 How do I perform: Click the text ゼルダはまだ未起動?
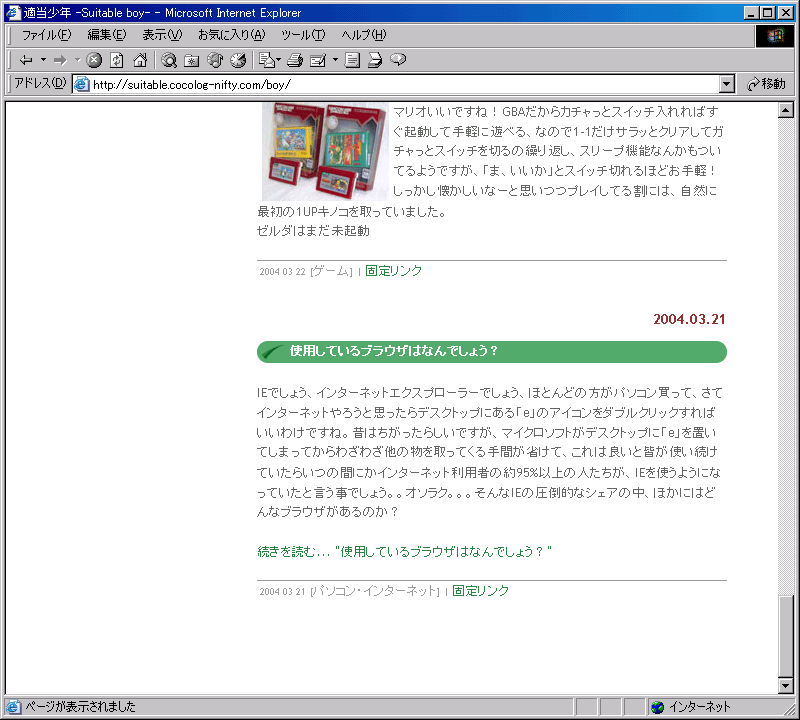coord(313,231)
